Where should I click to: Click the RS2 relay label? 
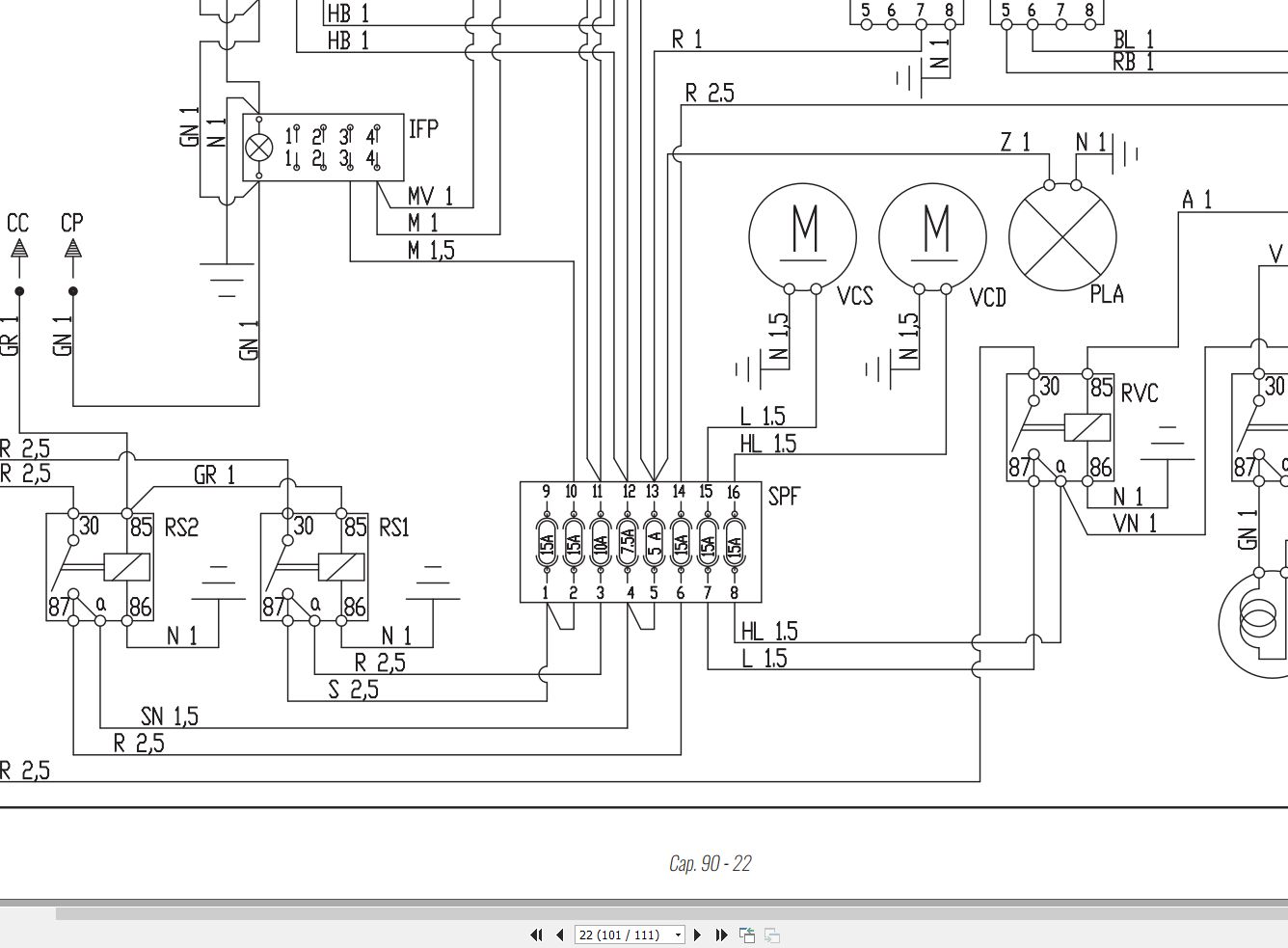click(x=180, y=528)
